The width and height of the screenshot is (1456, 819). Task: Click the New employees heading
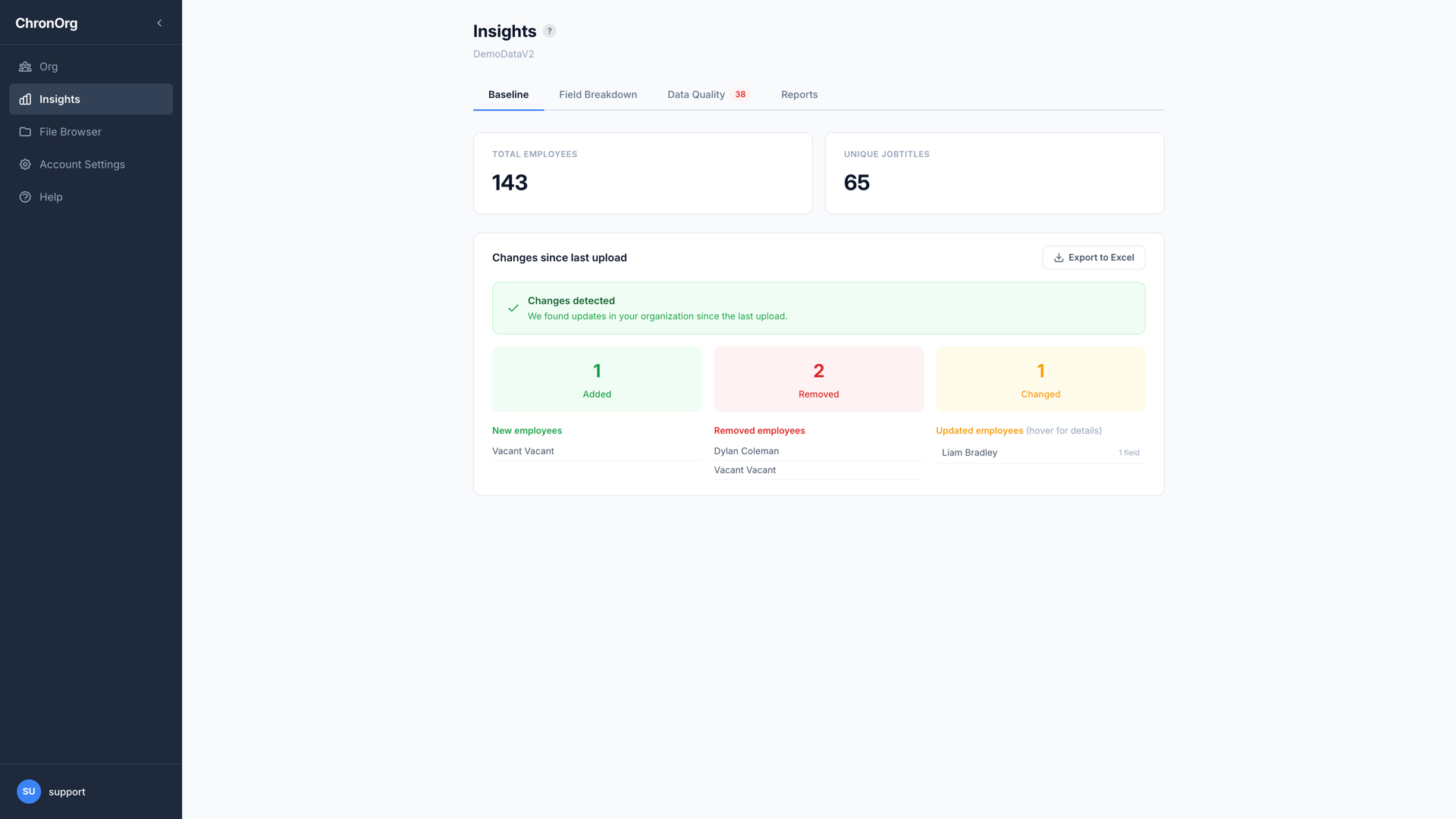pyautogui.click(x=527, y=431)
